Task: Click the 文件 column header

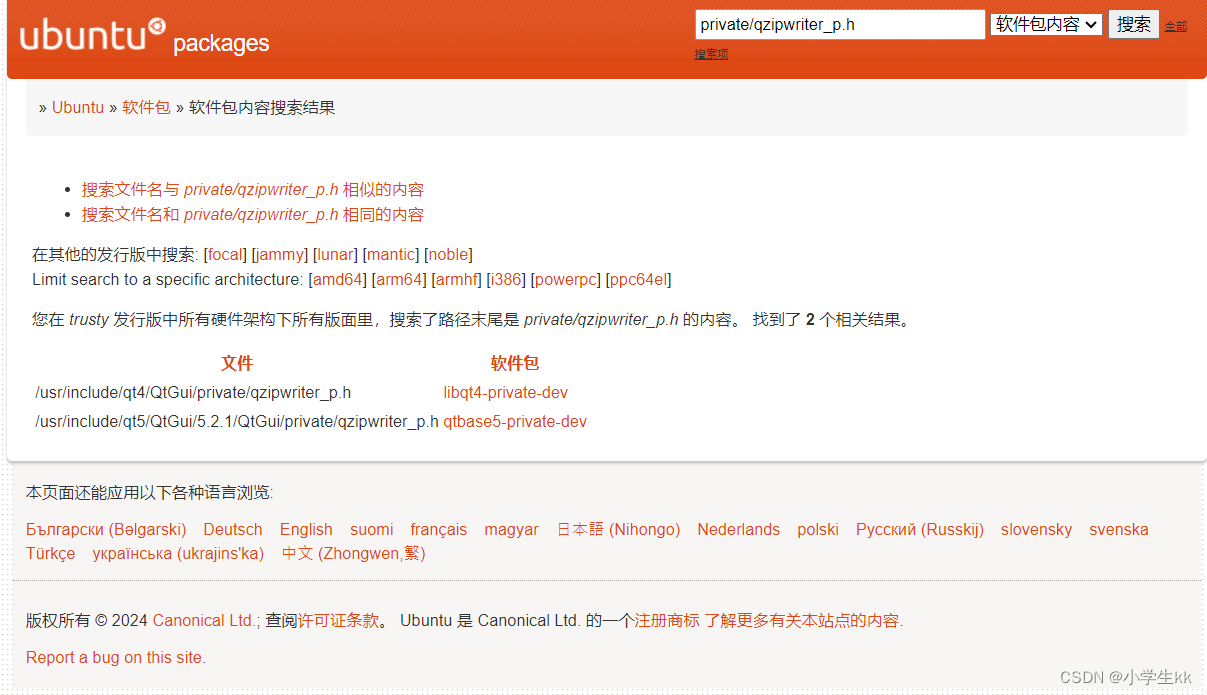Action: coord(237,363)
